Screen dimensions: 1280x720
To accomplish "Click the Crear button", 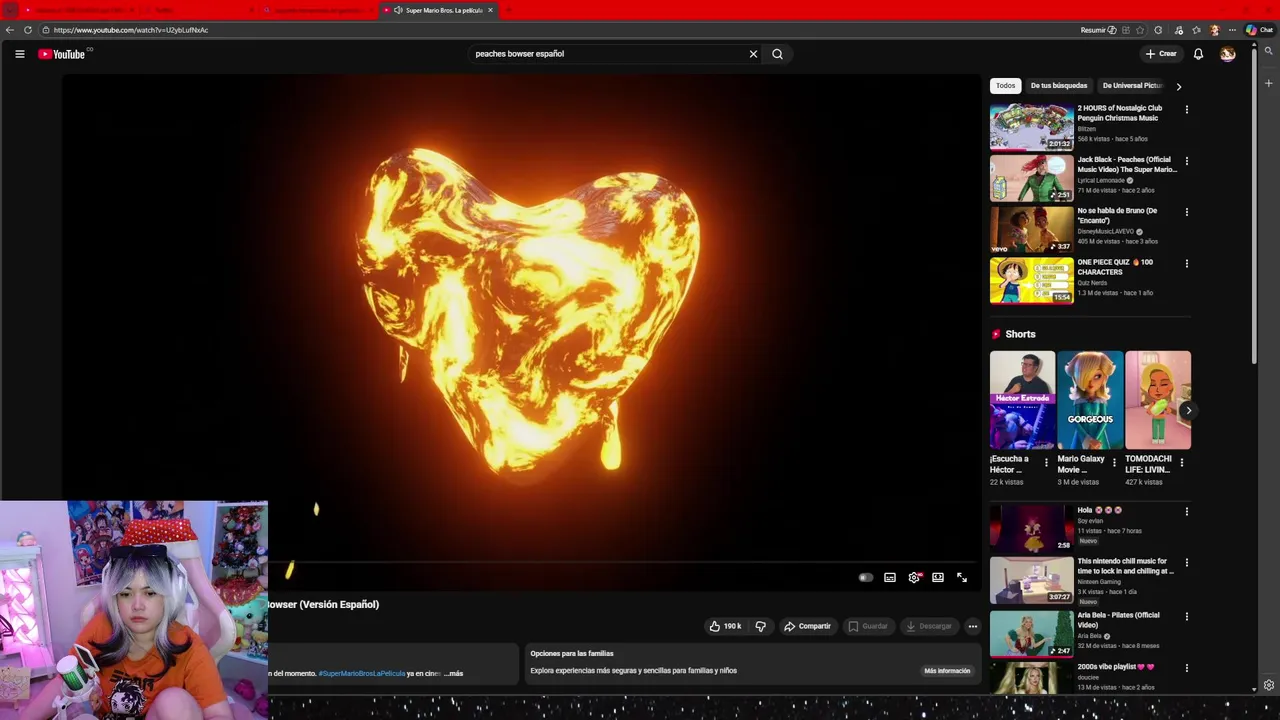I will tap(1161, 54).
